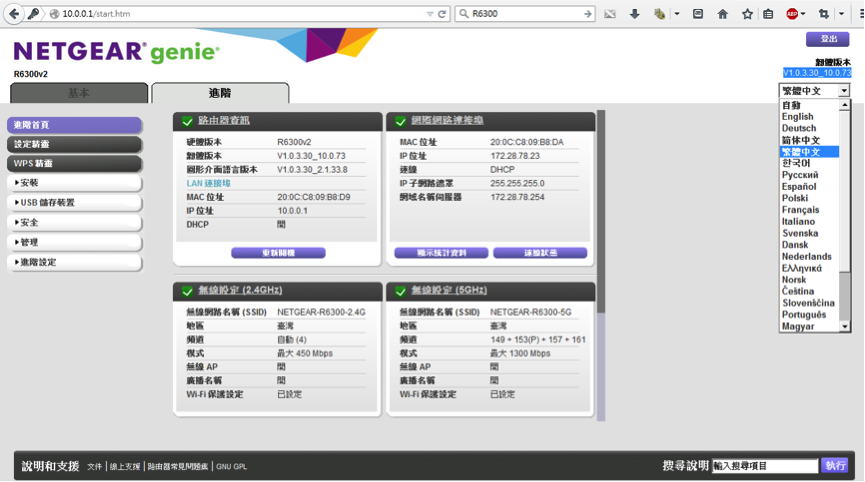
Task: Open the language dropdown showing 繁體中文
Action: pos(814,90)
